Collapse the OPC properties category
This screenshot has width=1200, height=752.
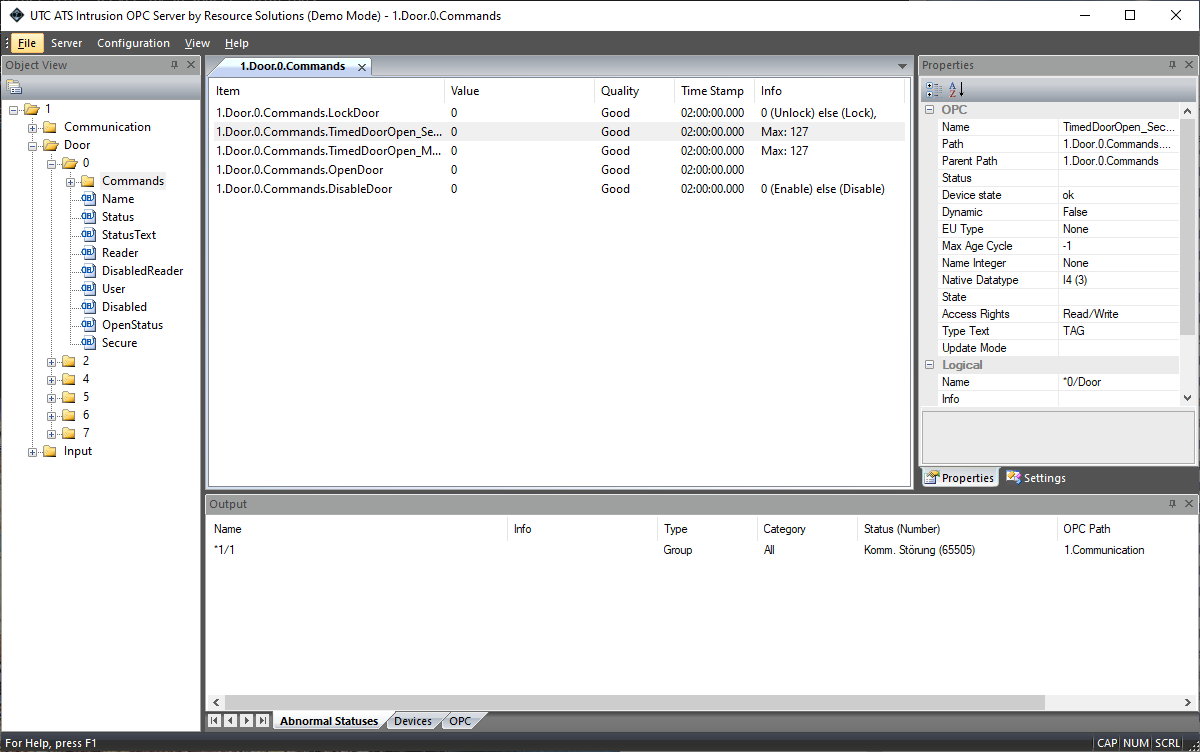[x=929, y=110]
